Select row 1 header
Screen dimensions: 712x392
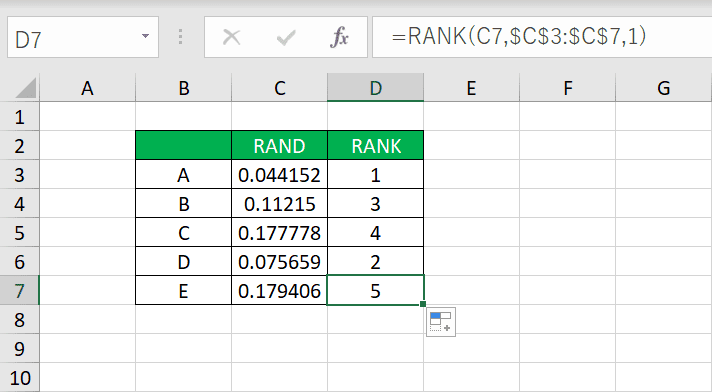[20, 117]
